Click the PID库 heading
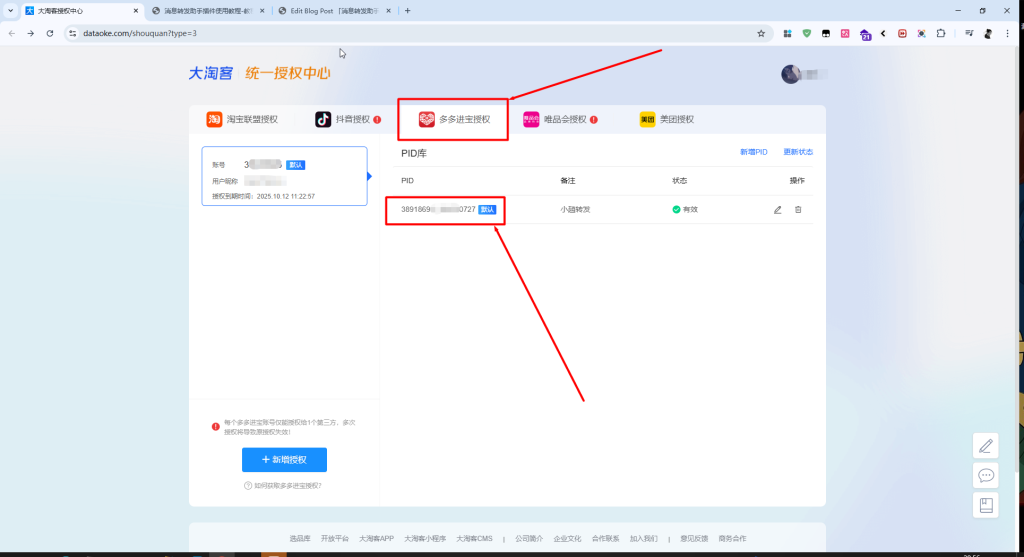Viewport: 1024px width, 557px height. tap(413, 153)
